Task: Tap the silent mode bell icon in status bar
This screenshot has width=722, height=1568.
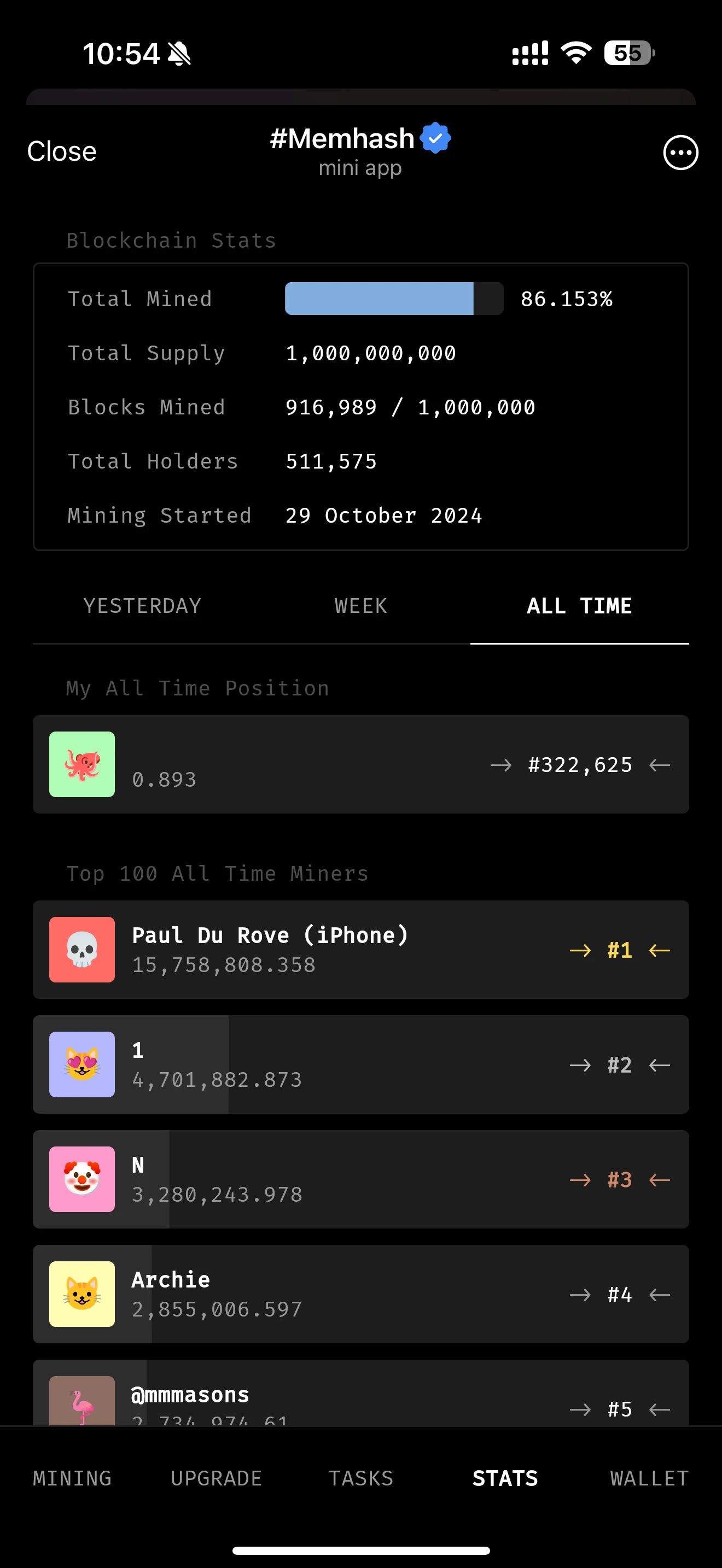Action: [x=179, y=54]
